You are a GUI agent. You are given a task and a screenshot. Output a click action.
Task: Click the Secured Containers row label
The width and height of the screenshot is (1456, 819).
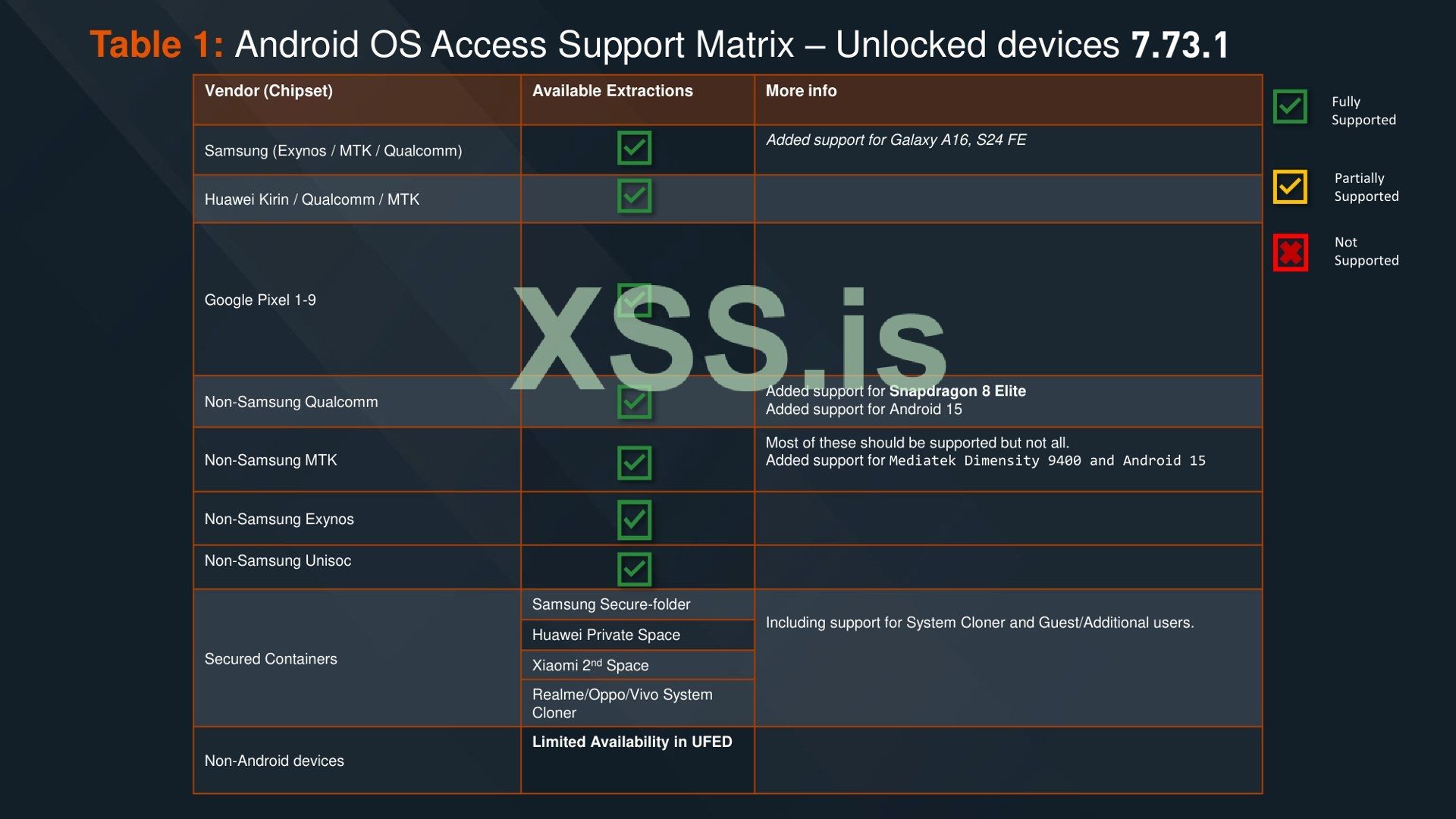271,658
